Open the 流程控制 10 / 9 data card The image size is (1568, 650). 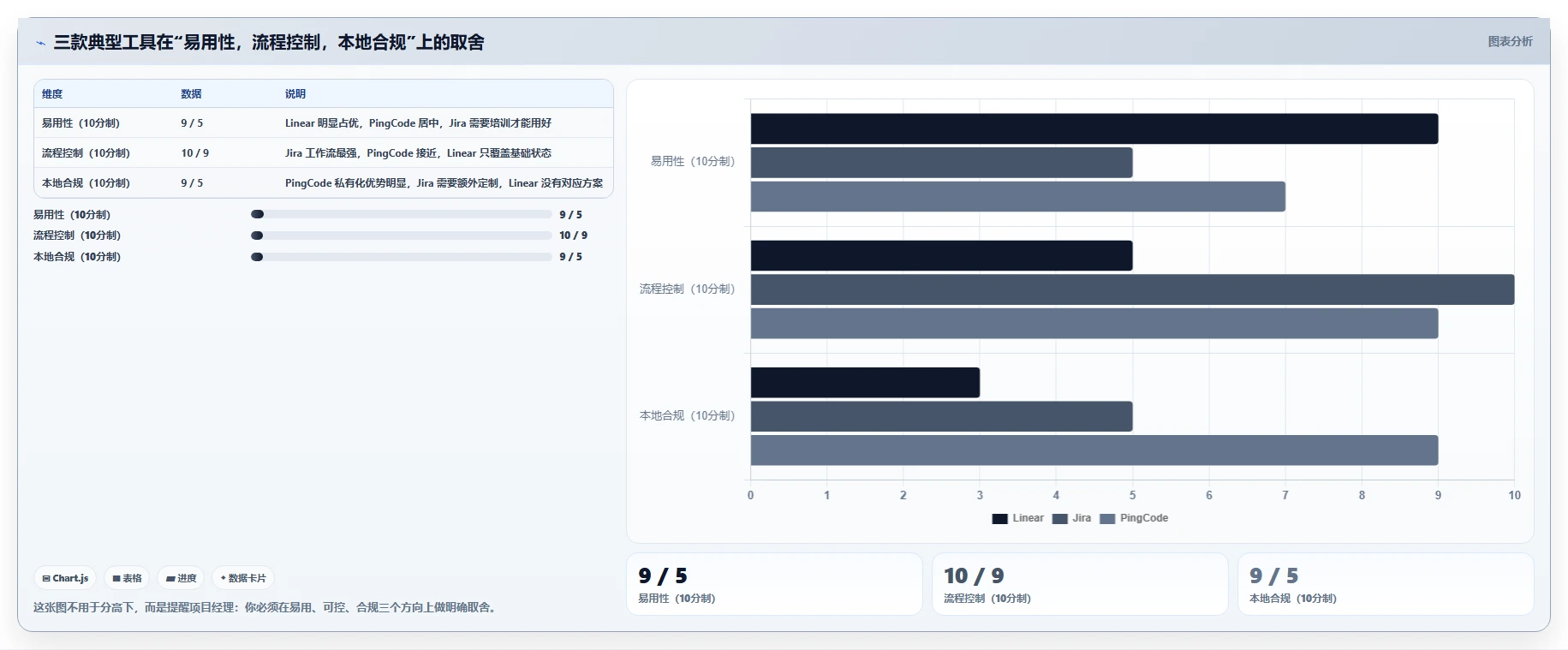[1080, 584]
